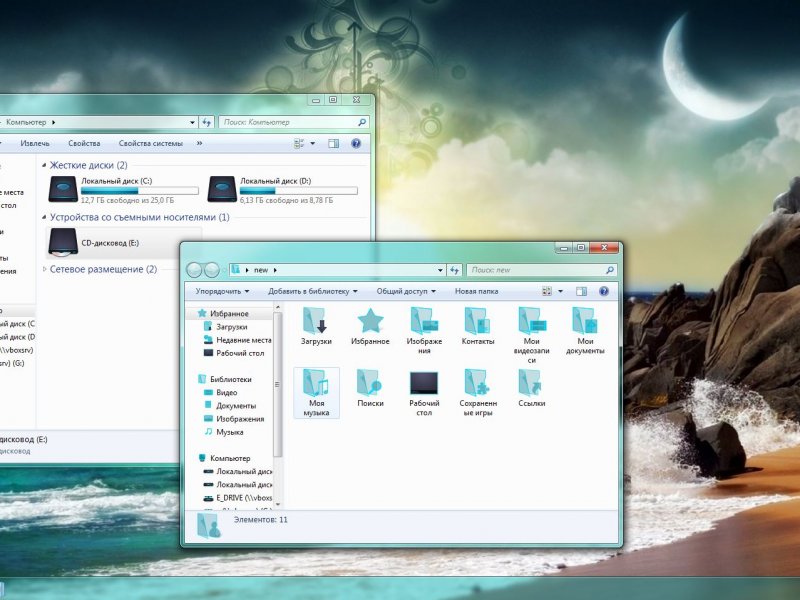
Task: Open address history dropdown in the new window
Action: coord(440,270)
